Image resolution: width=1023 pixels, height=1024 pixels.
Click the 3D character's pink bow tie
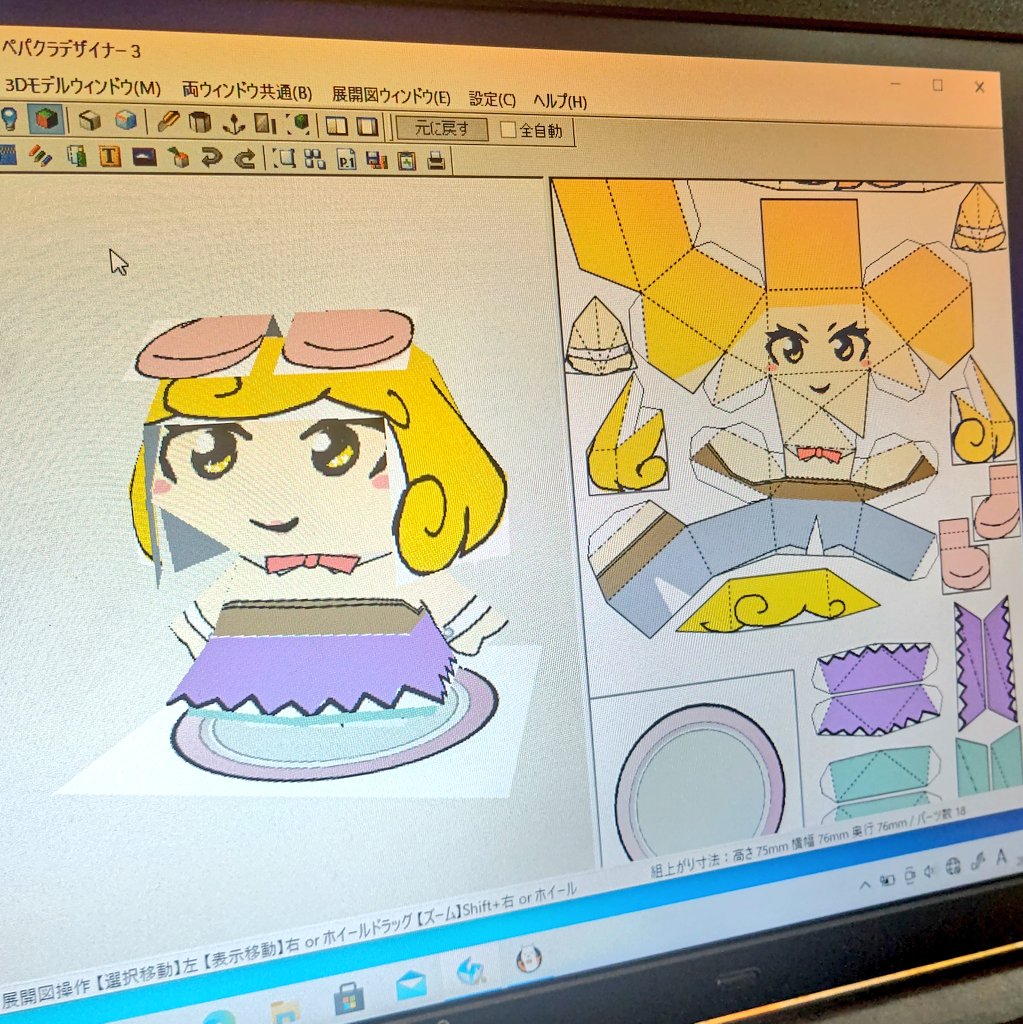pyautogui.click(x=311, y=562)
